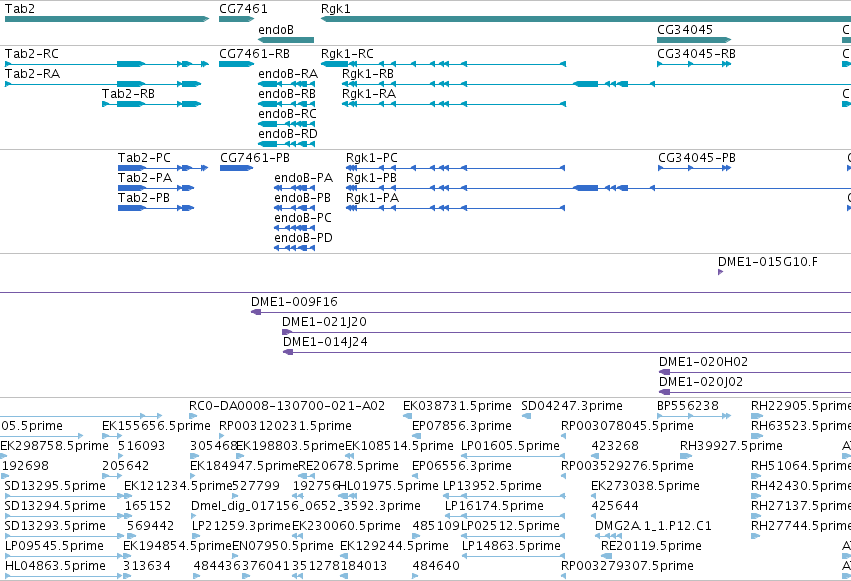
Task: Choose the Rgk1-RB transcript label
Action: pyautogui.click(x=368, y=74)
